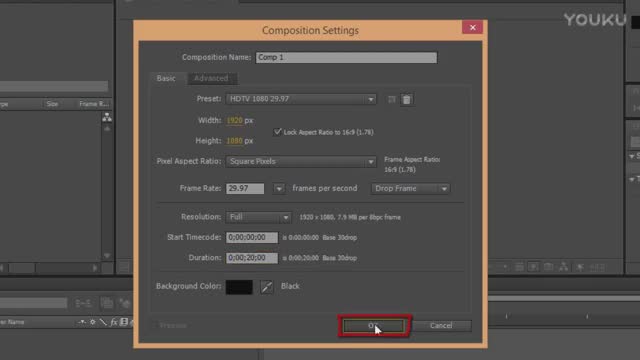This screenshot has height=360, width=640.
Task: Click the Duration 0;00;20;00 field
Action: pyautogui.click(x=252, y=258)
